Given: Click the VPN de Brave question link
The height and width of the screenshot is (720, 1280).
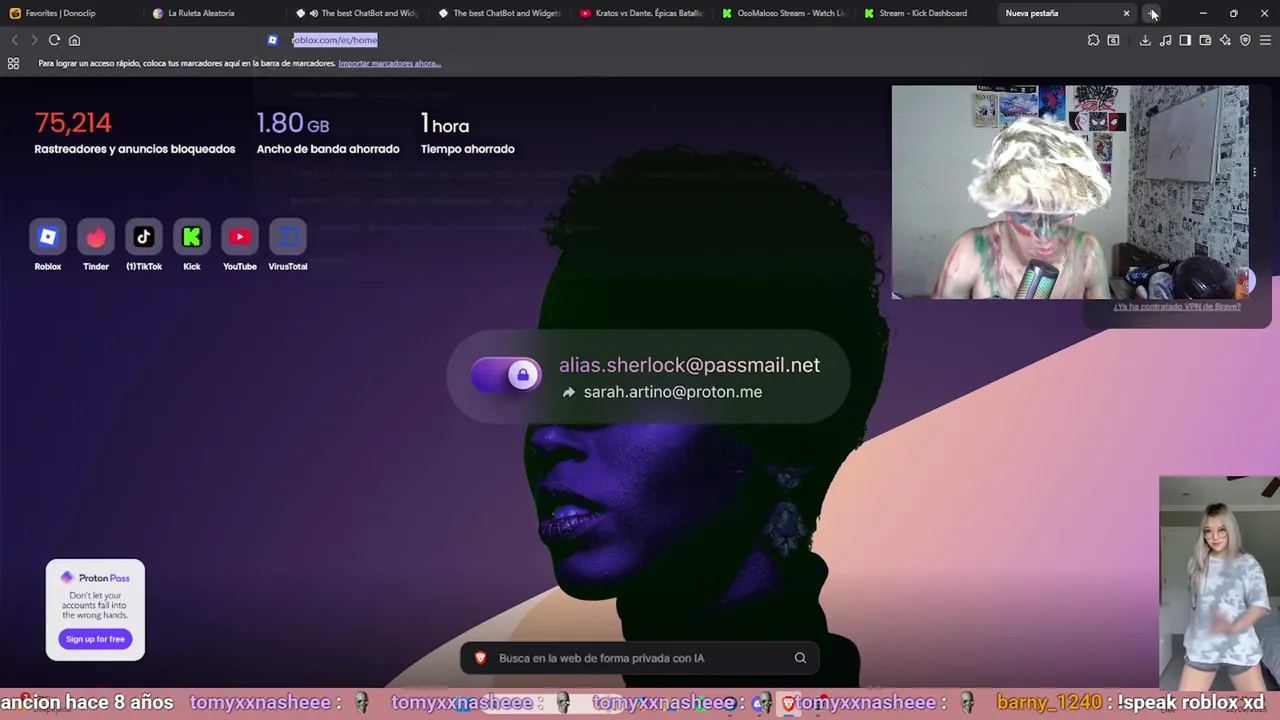Looking at the screenshot, I should tap(1177, 307).
